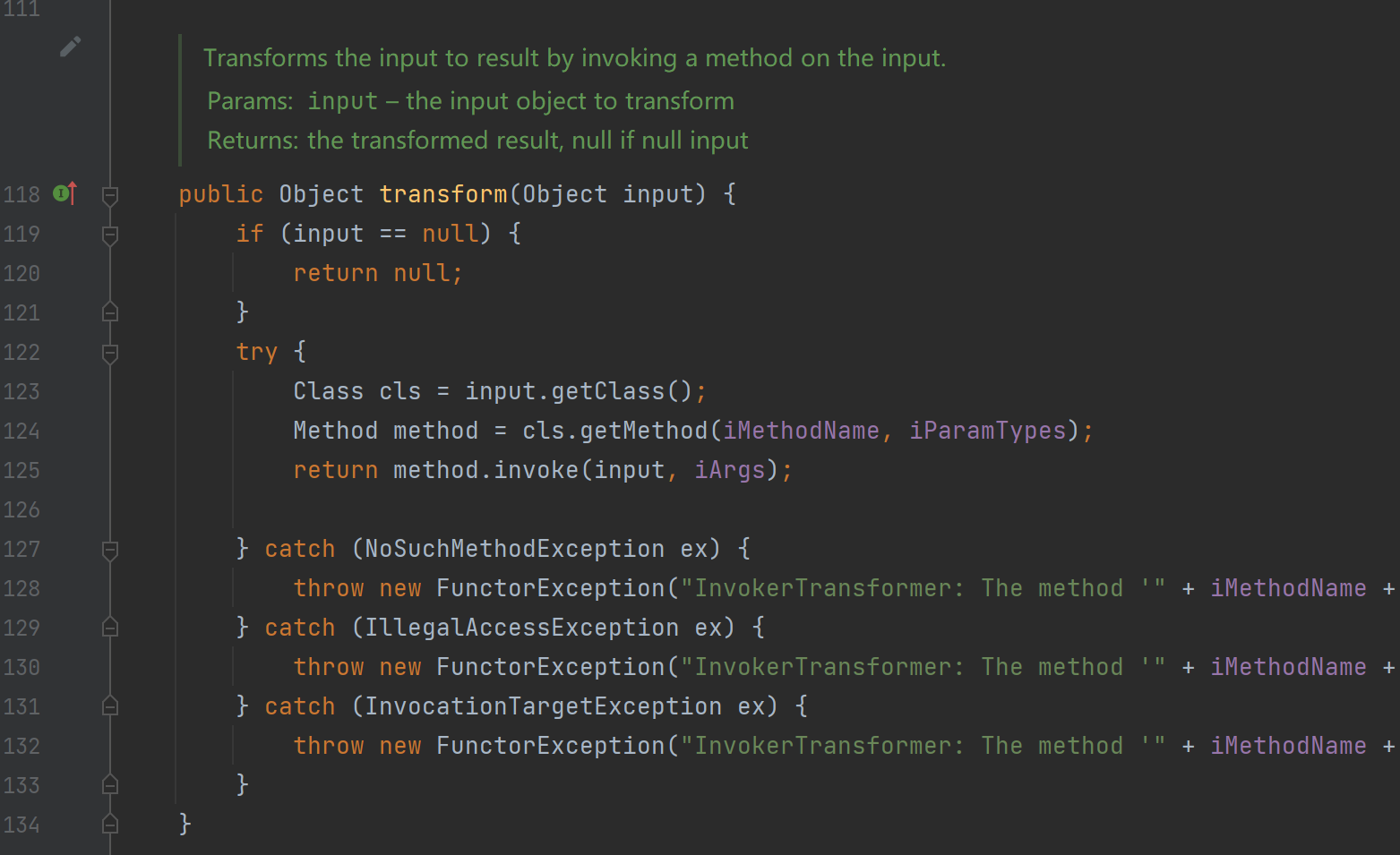Click line number 128 in the gutter

pos(21,588)
